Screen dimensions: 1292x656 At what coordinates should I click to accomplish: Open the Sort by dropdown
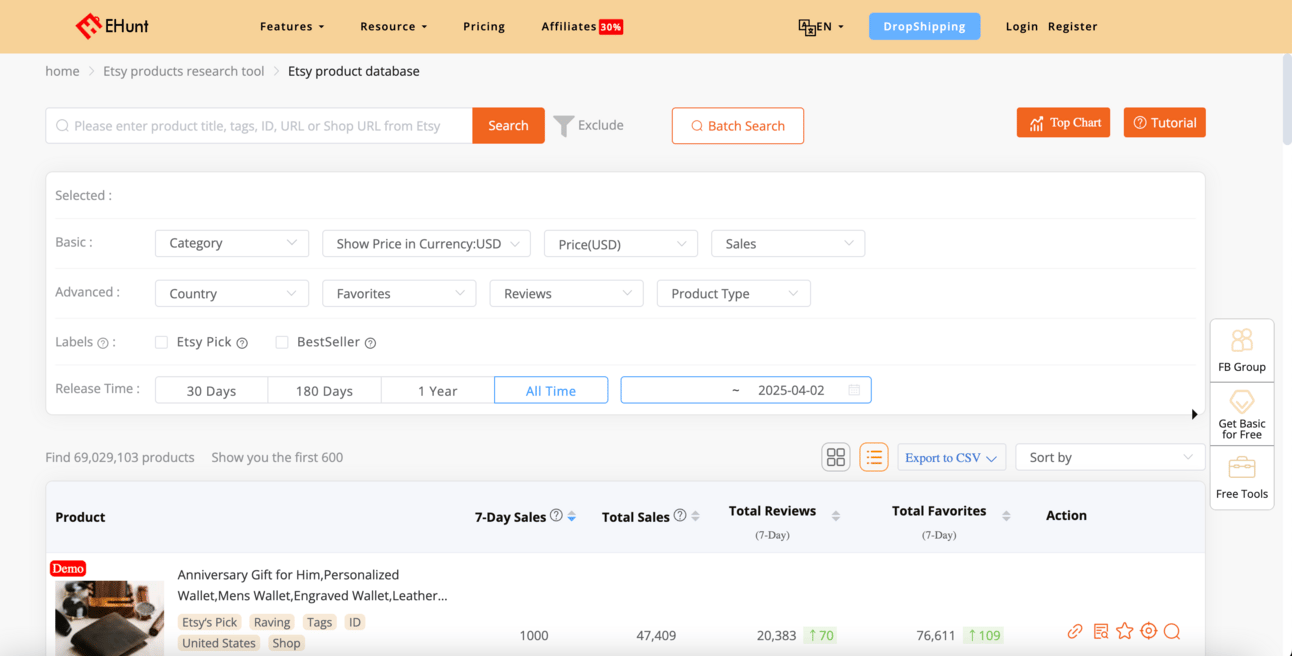coord(1110,457)
